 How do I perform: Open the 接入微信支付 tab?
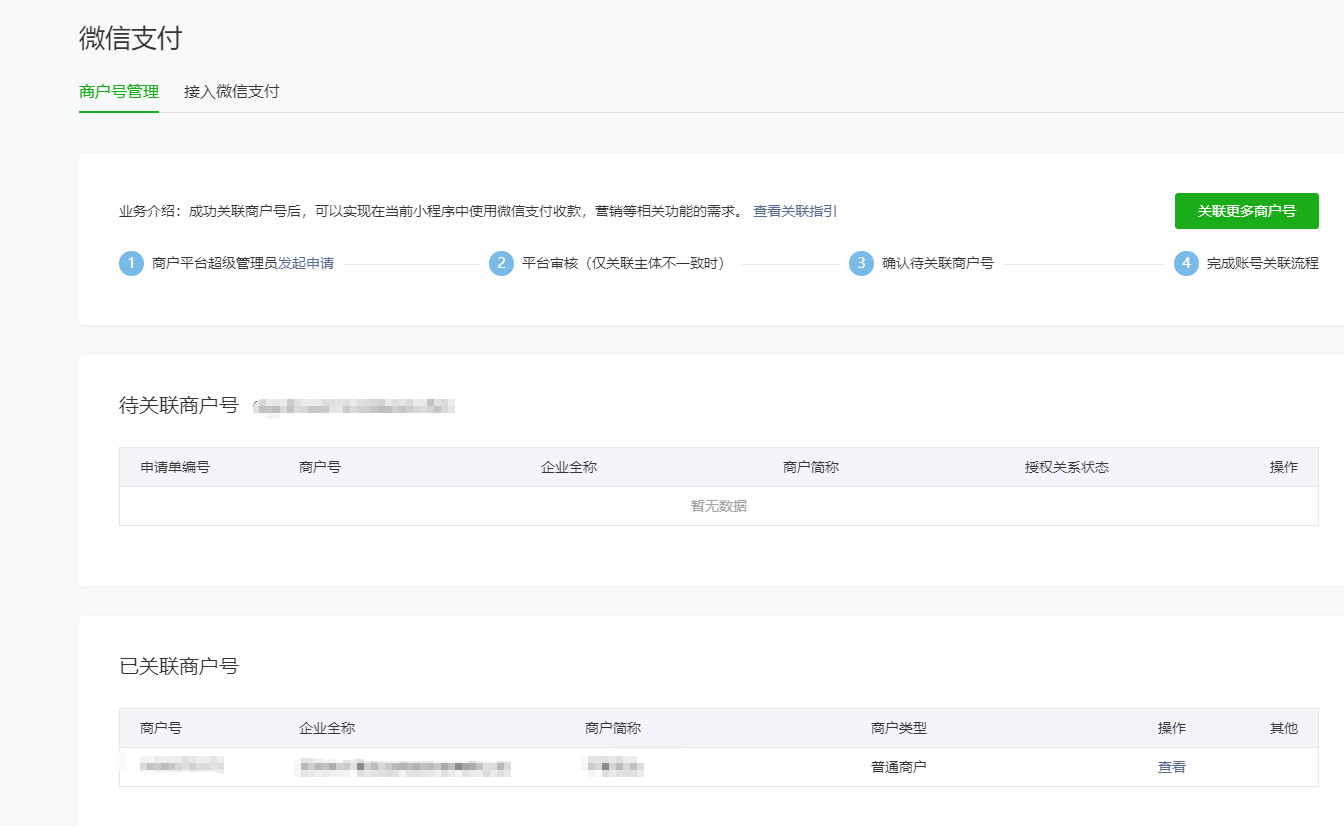click(x=231, y=92)
